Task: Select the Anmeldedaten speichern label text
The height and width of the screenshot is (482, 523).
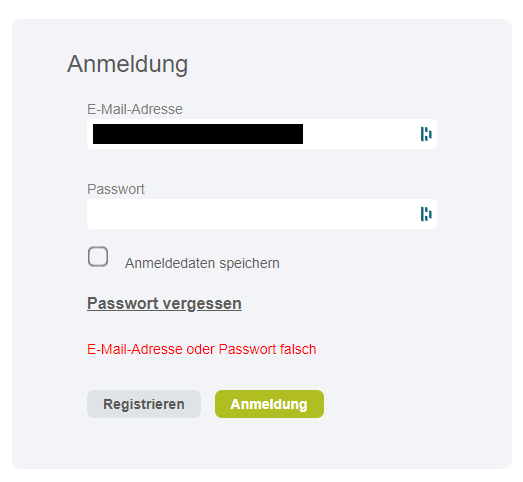Action: 202,263
